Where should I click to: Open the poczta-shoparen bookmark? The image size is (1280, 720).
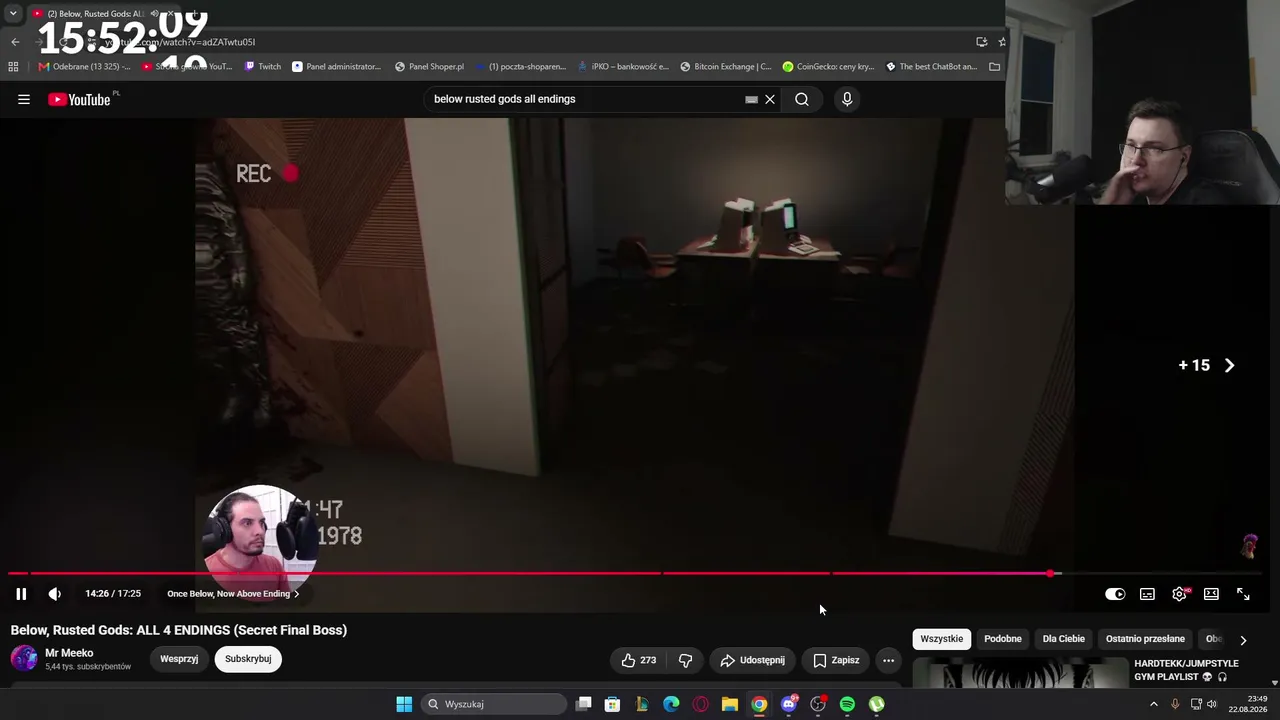pos(520,67)
